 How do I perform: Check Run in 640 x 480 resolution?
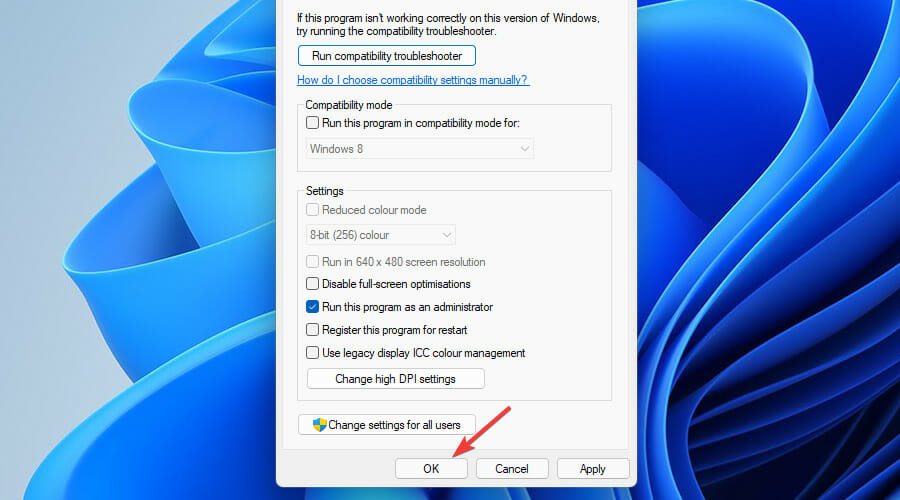312,262
